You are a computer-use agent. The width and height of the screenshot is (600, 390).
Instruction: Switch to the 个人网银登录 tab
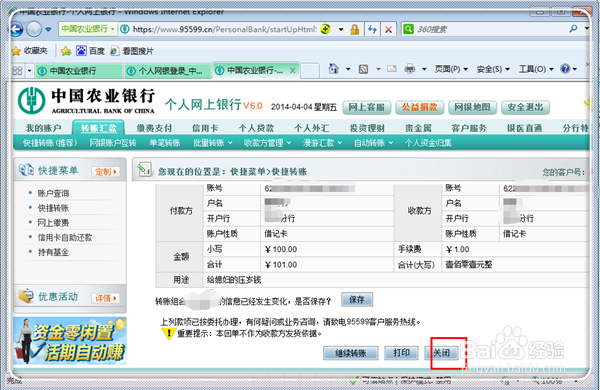(x=168, y=71)
